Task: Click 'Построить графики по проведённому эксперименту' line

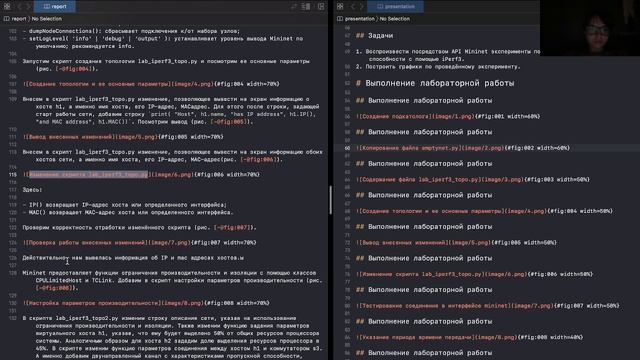Action: [438, 67]
